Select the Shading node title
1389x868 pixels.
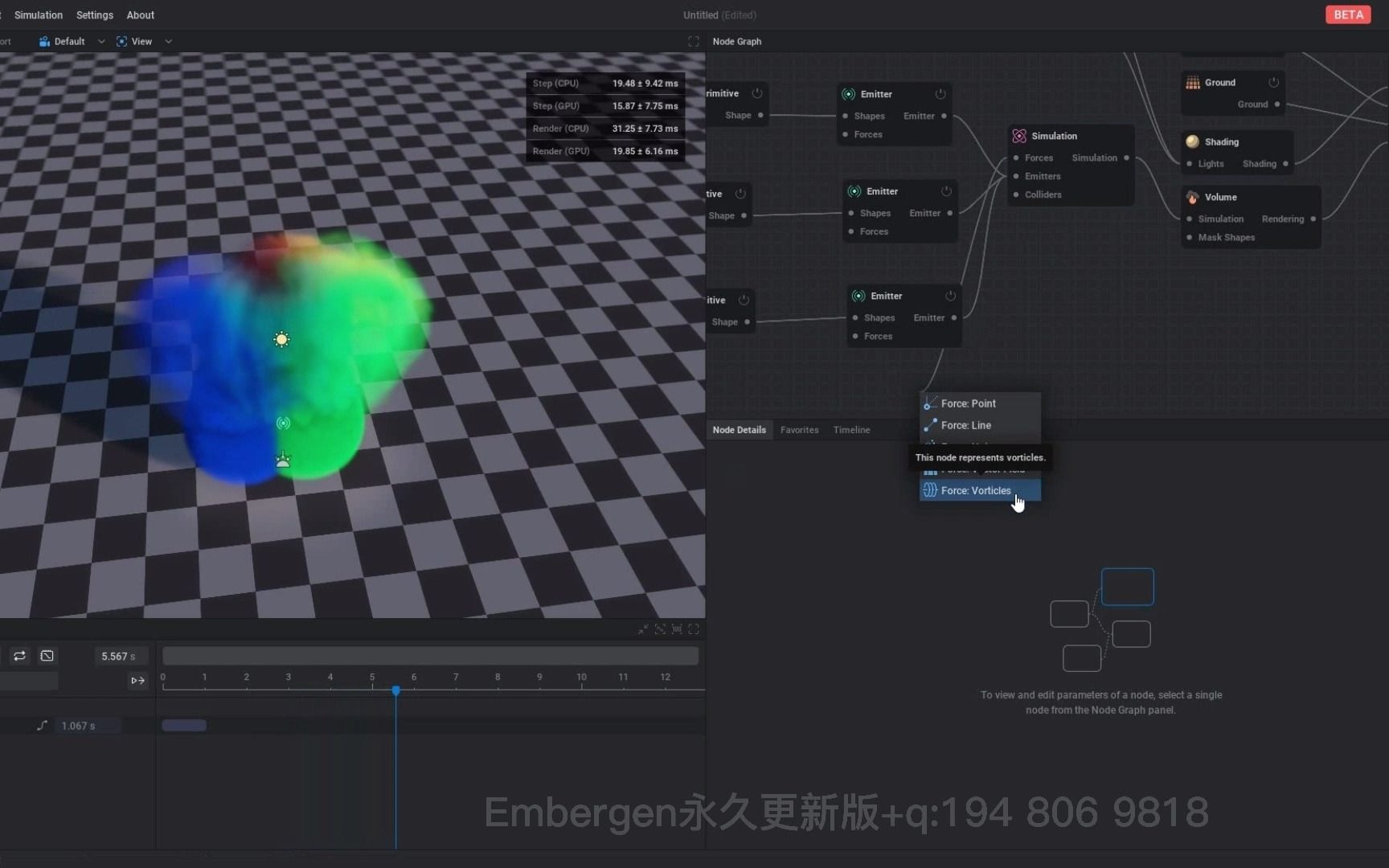pos(1221,141)
